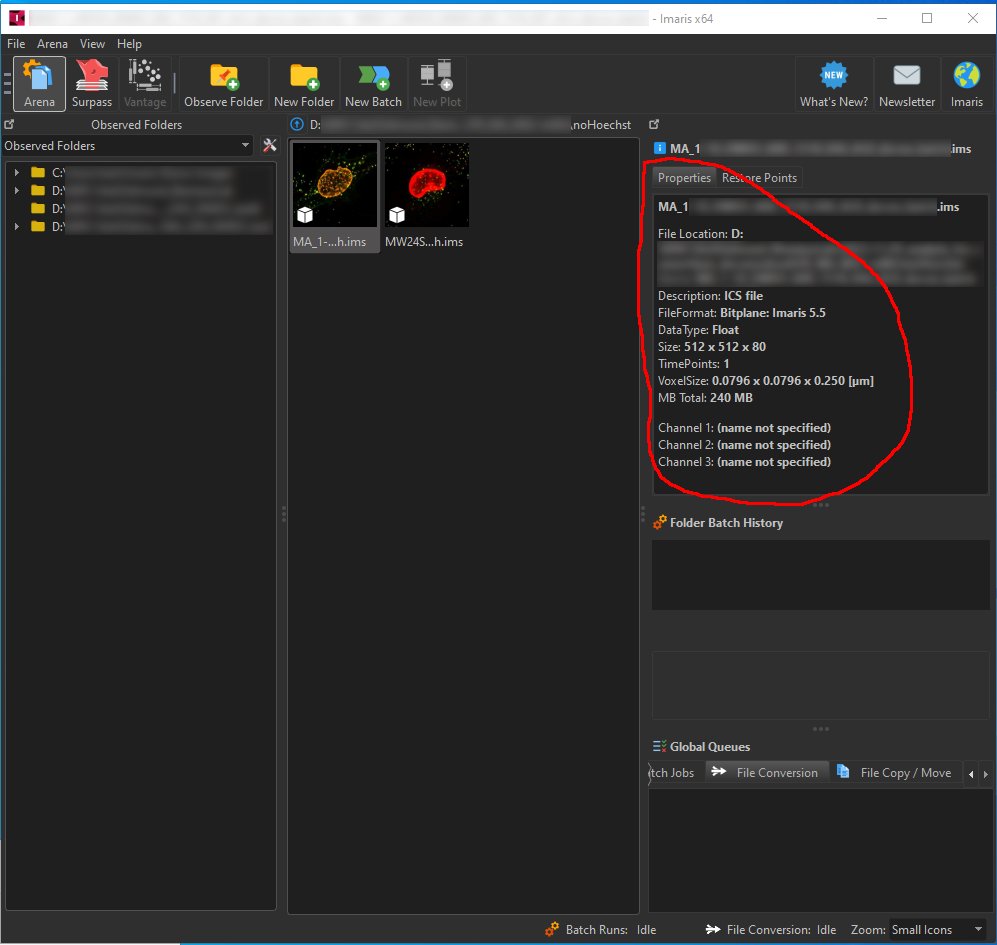The image size is (997, 945).
Task: Click the Global Queues icon
Action: click(659, 746)
